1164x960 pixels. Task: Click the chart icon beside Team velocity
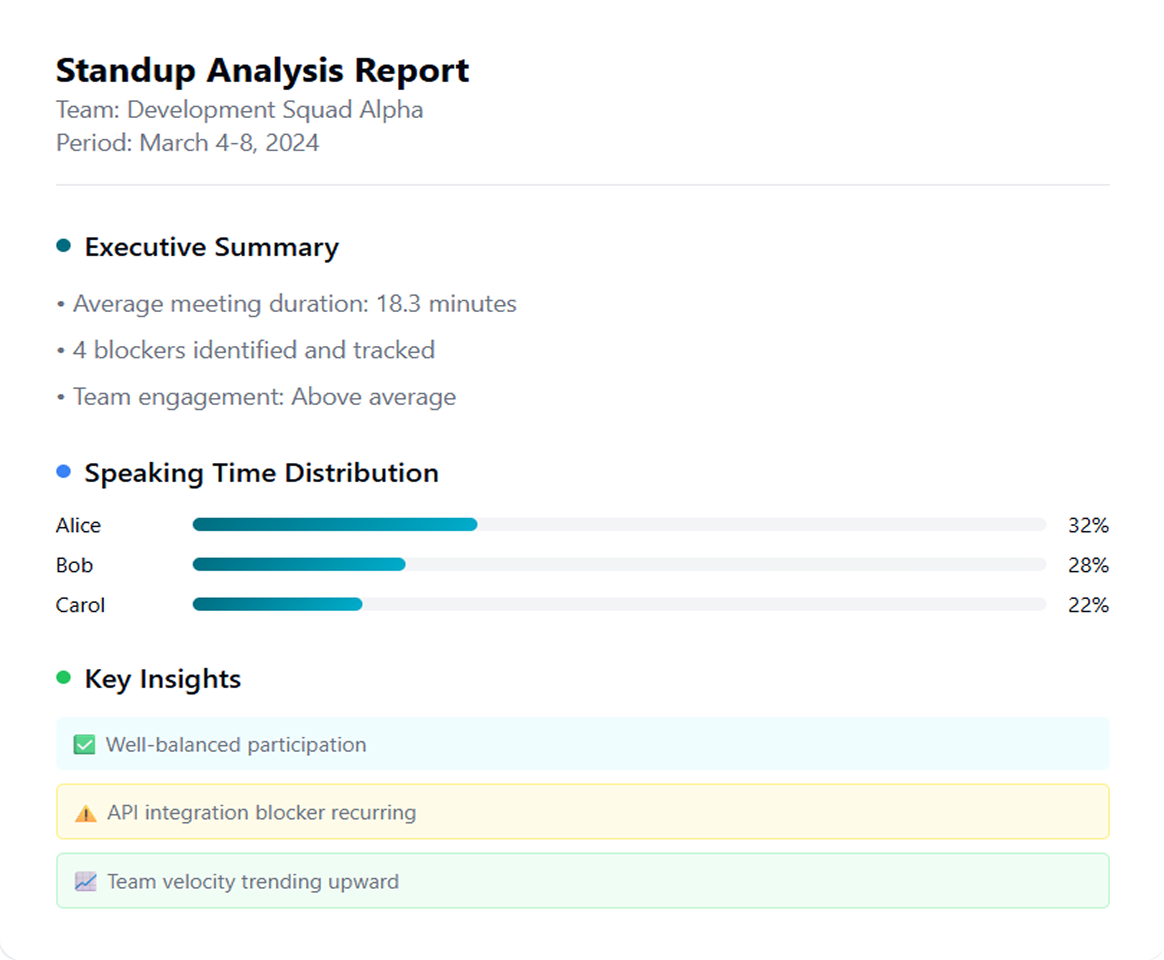[x=85, y=881]
